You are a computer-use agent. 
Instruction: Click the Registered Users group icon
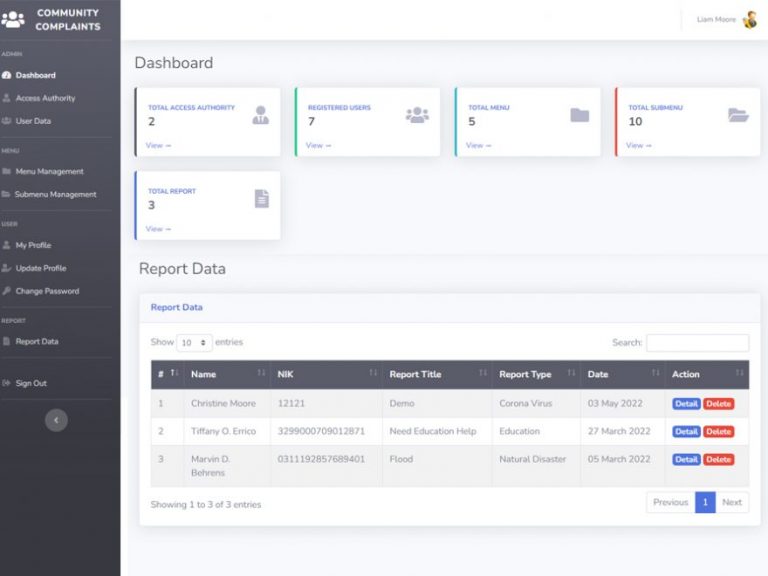click(417, 115)
